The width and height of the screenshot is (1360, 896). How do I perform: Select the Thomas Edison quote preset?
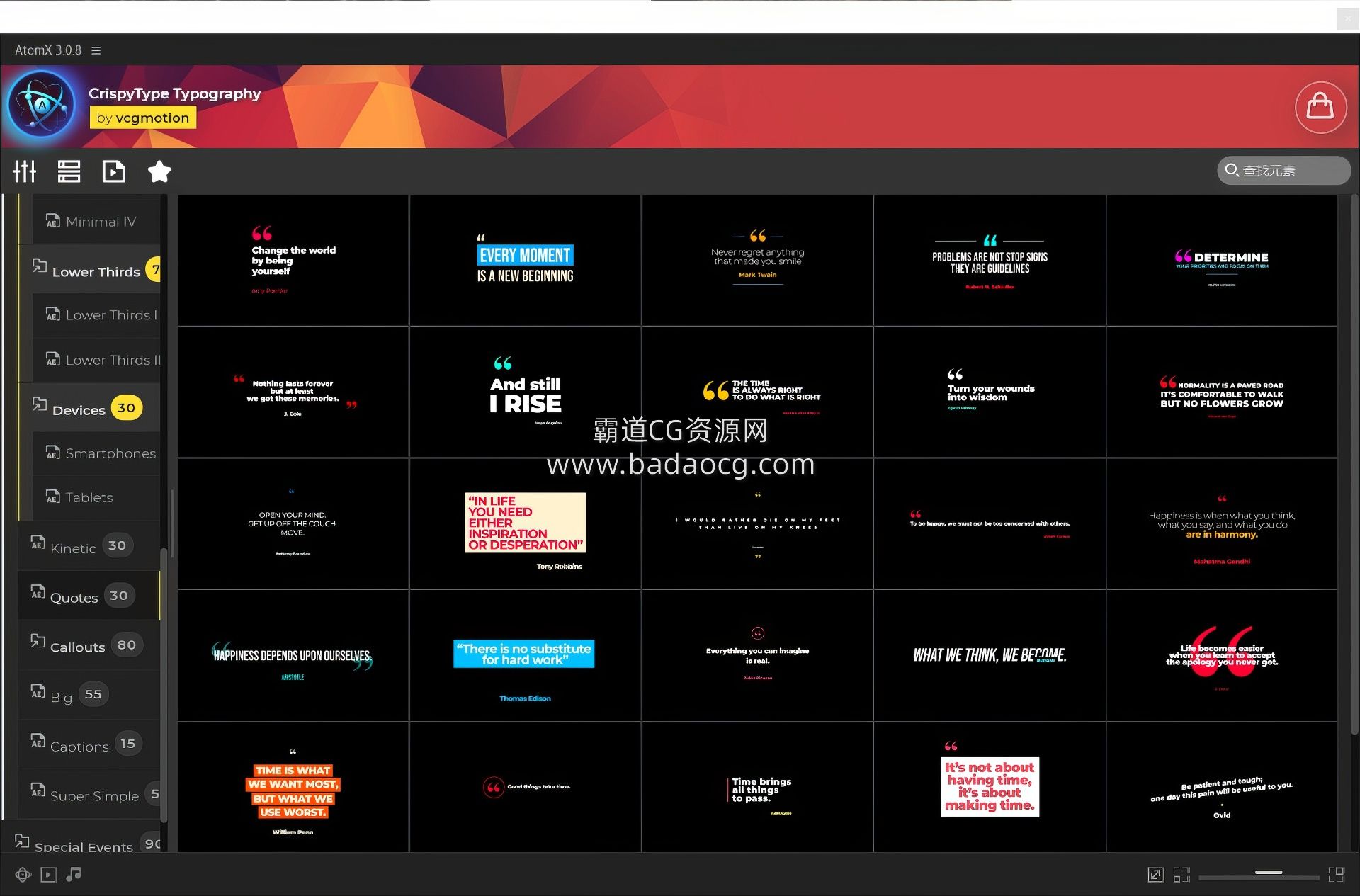[525, 655]
